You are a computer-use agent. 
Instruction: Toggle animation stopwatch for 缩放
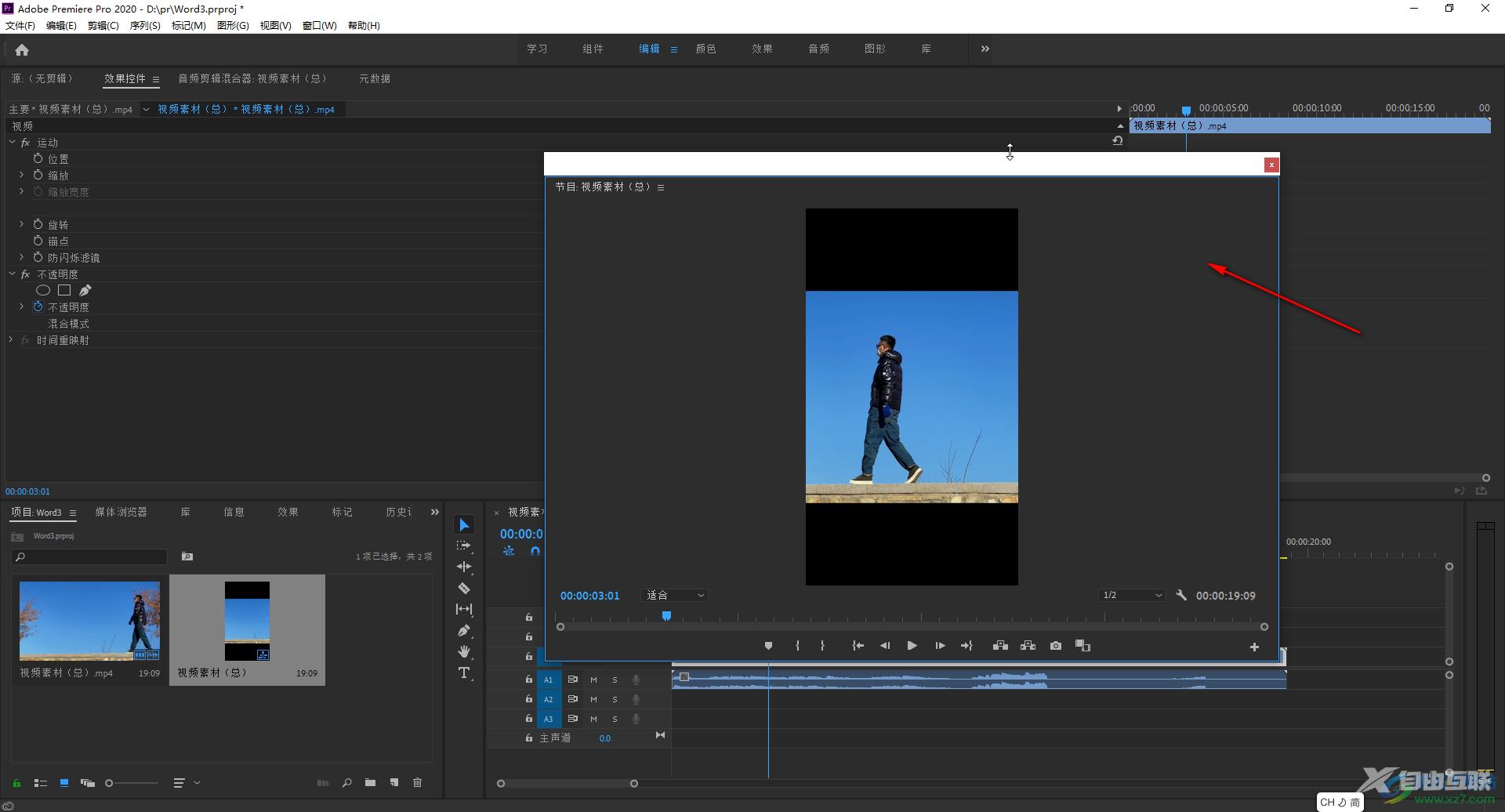point(38,176)
